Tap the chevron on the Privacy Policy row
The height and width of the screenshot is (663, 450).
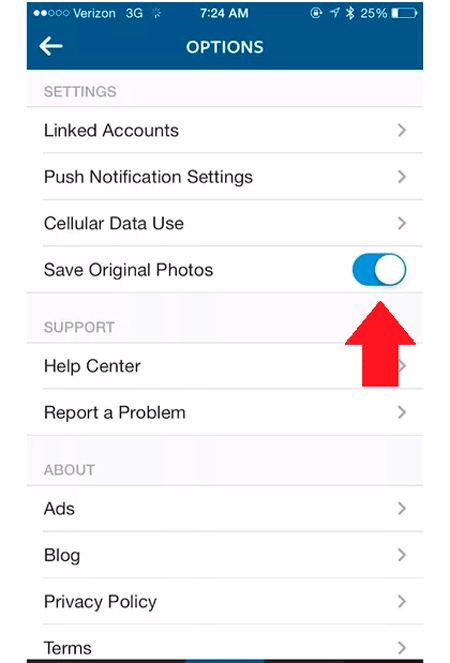tap(402, 601)
